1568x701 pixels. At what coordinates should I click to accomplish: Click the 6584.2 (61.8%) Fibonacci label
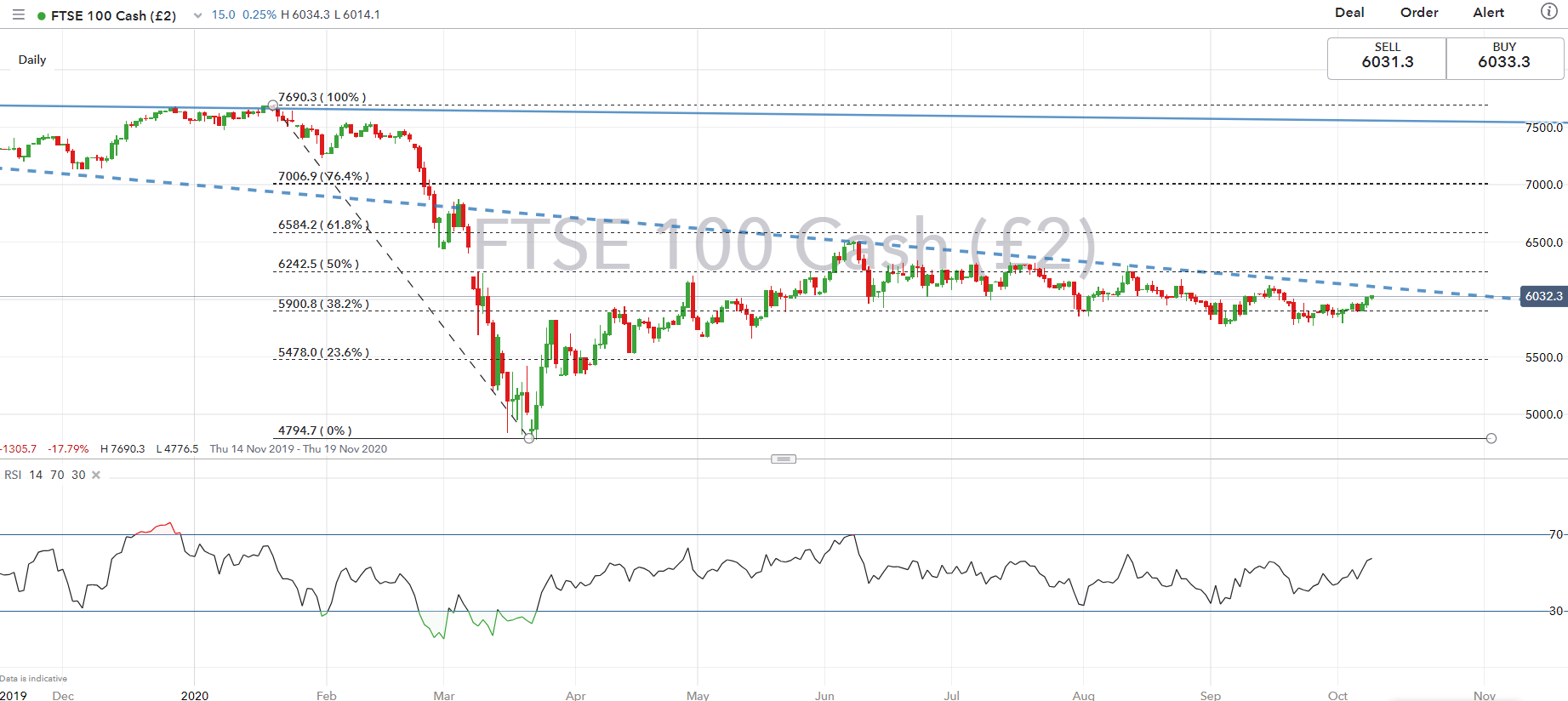(x=323, y=225)
